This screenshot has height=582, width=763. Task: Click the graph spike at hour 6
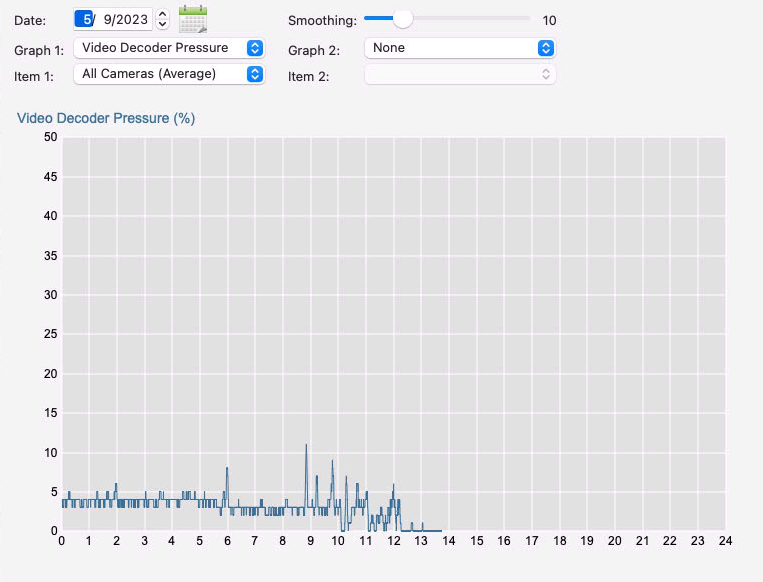point(227,468)
